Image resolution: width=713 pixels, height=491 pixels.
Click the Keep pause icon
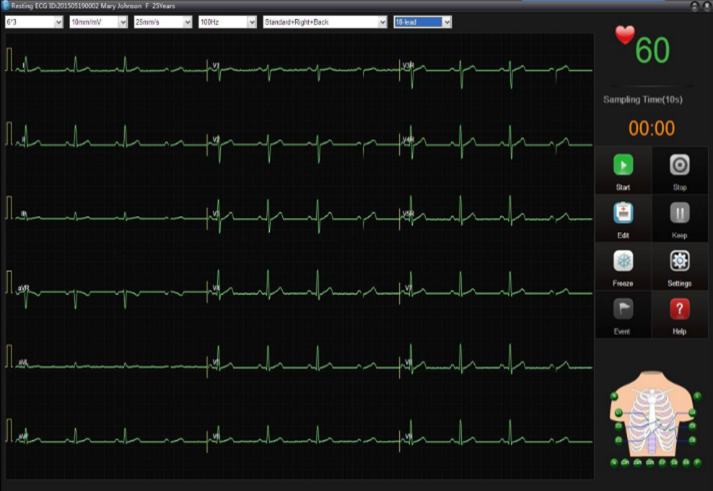(x=679, y=213)
